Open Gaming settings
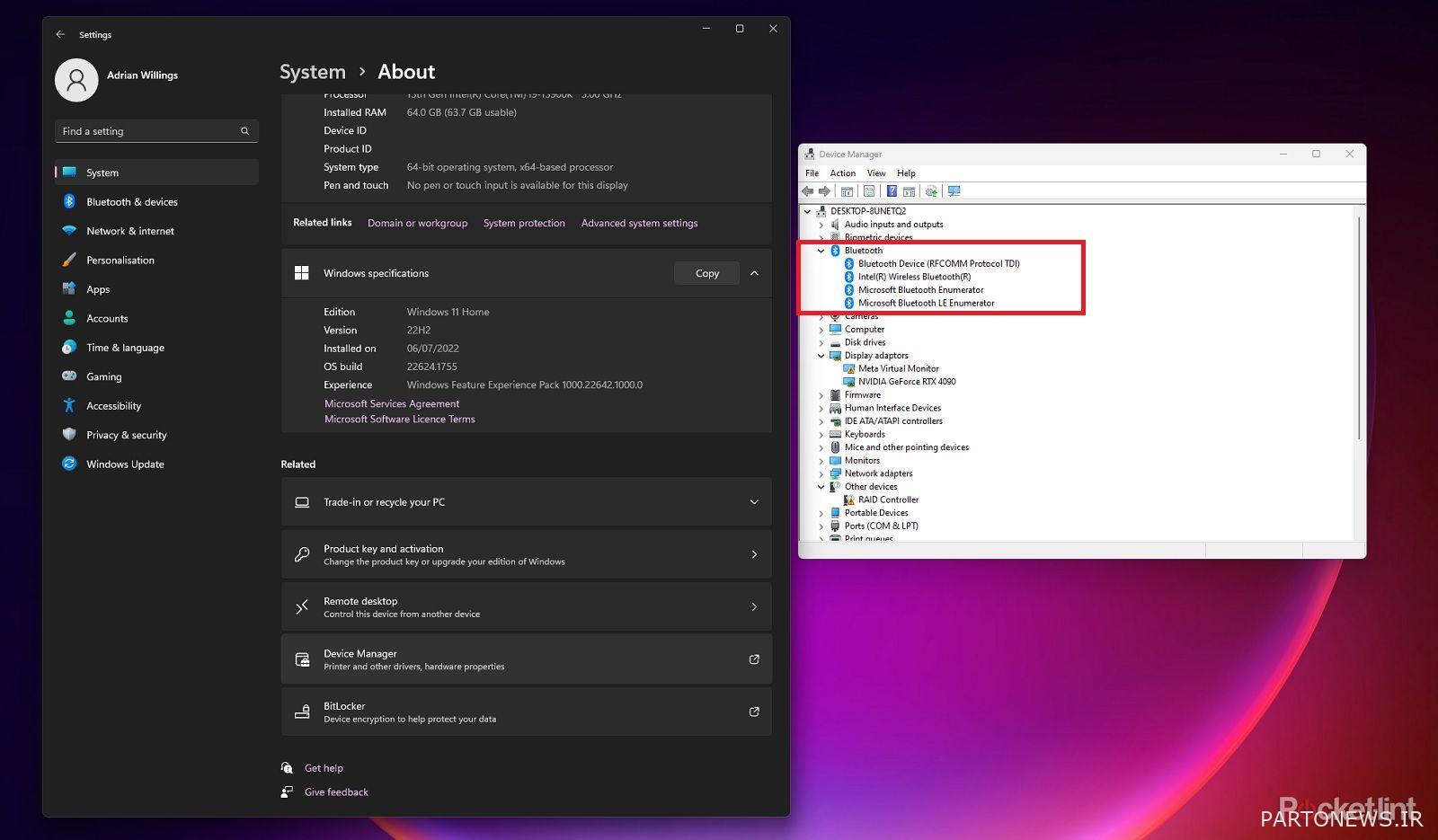The width and height of the screenshot is (1438, 840). click(x=156, y=376)
